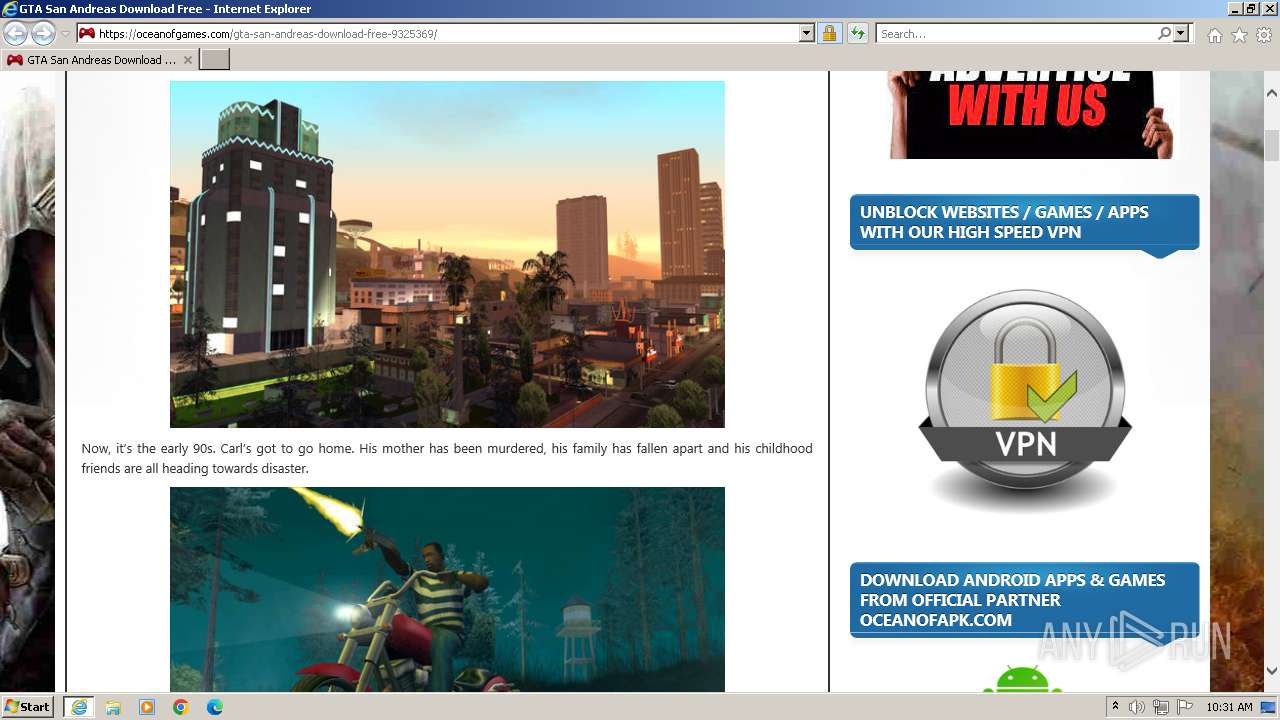1280x720 pixels.
Task: Refresh the page with the refresh icon
Action: tap(858, 34)
